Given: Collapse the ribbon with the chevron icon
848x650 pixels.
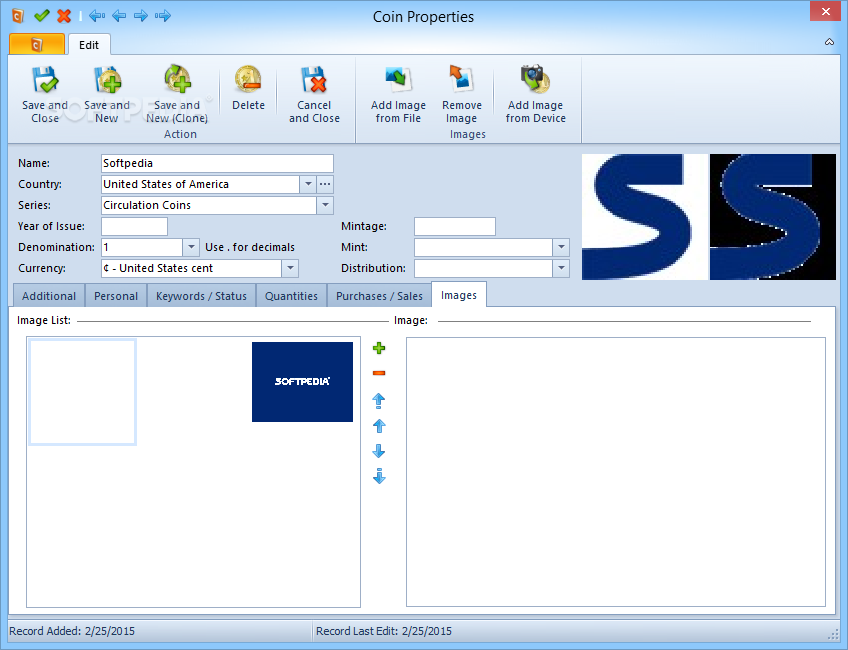Looking at the screenshot, I should coord(829,42).
